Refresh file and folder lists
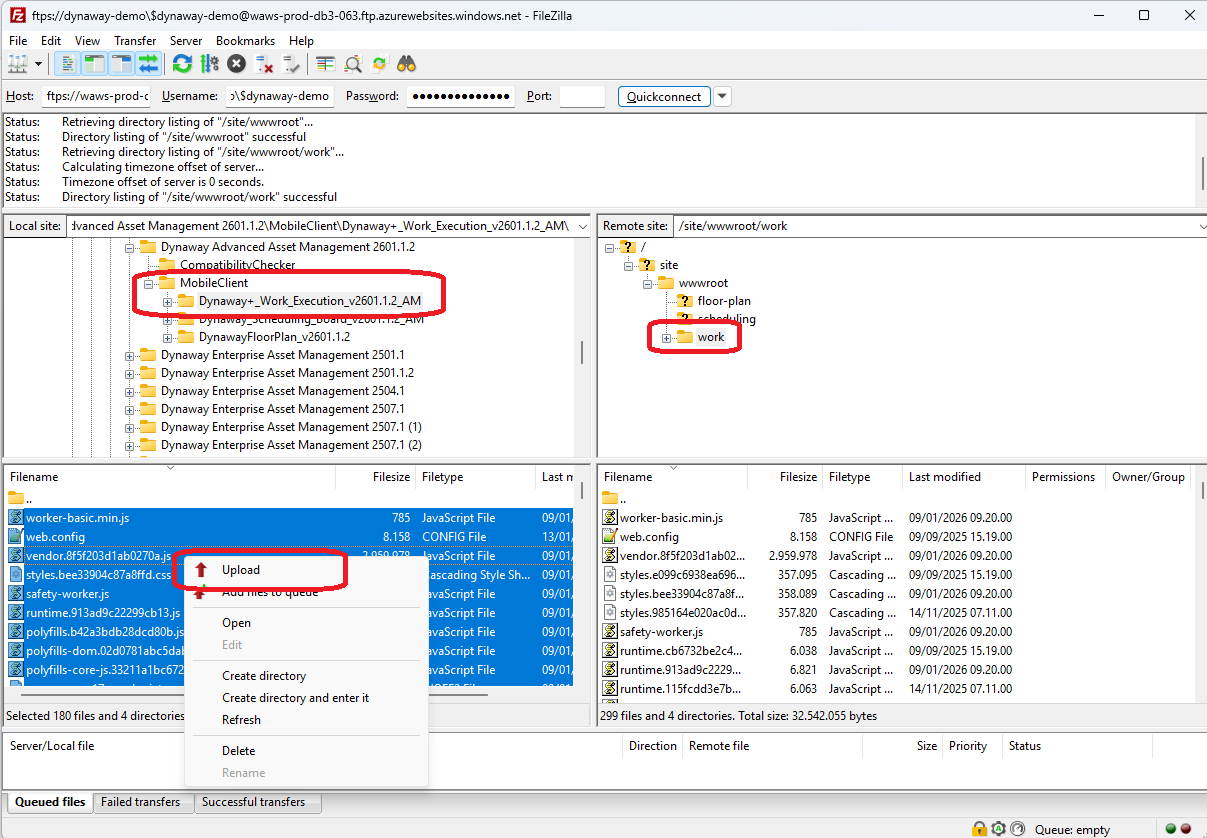The height and width of the screenshot is (838, 1207). point(182,64)
